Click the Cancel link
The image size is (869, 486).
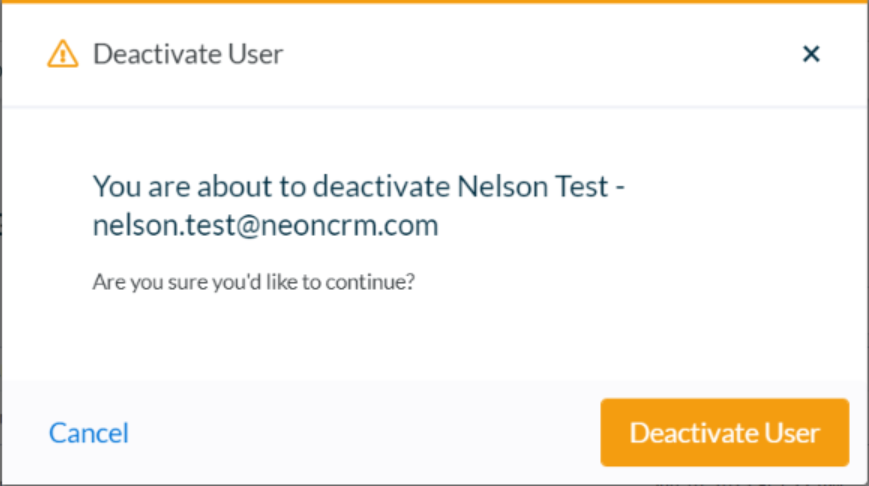pyautogui.click(x=89, y=433)
